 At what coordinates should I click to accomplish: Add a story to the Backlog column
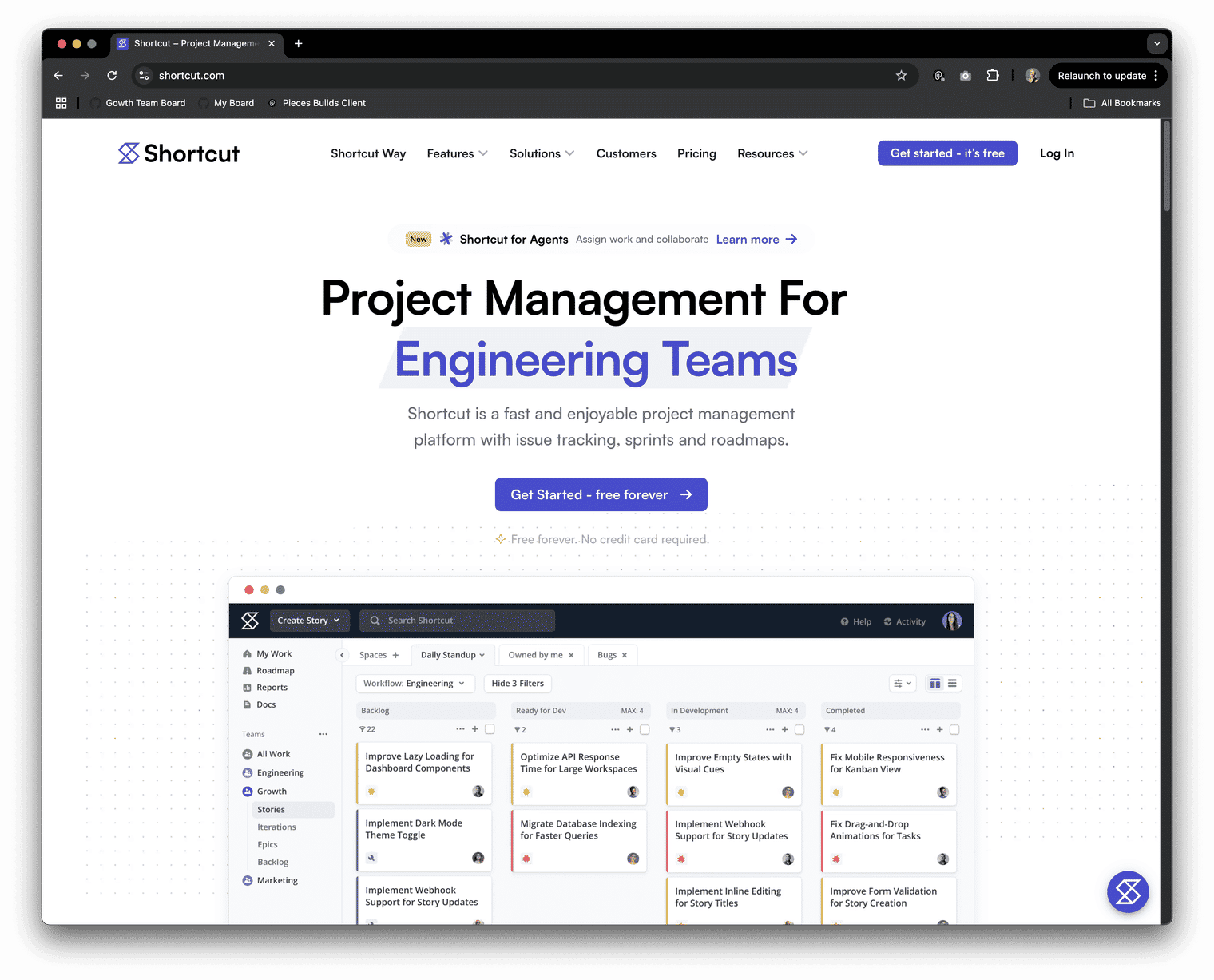click(475, 729)
